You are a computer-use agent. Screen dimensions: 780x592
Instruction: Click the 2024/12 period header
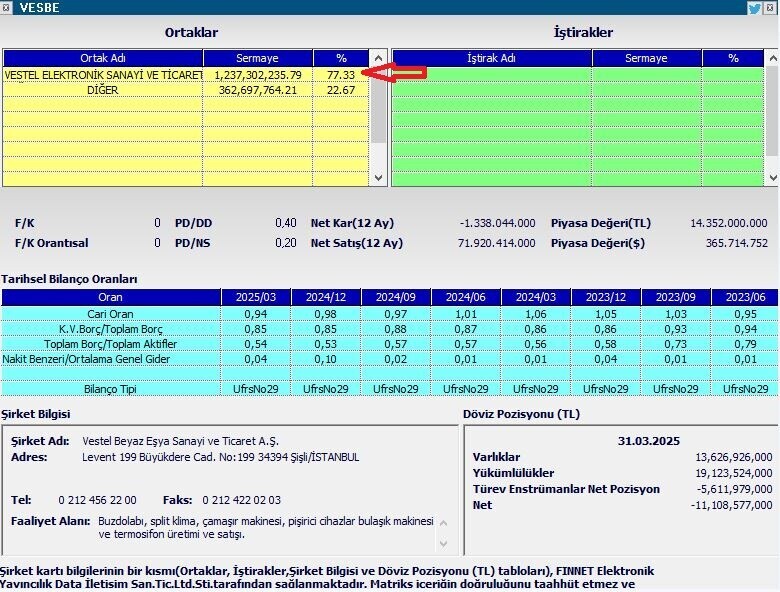326,297
